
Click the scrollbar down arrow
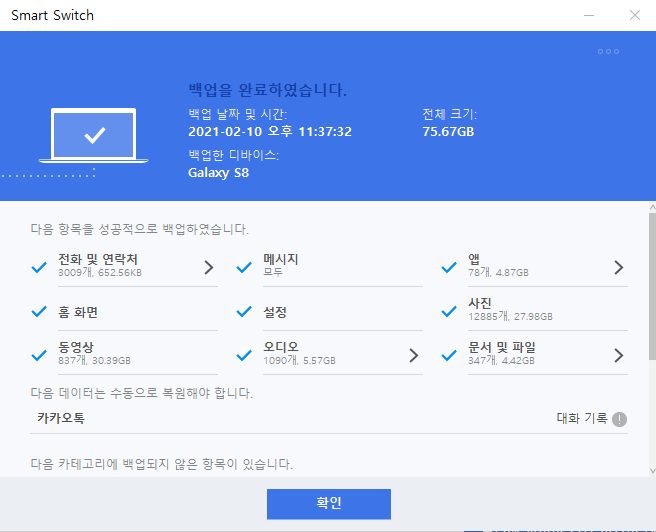[x=652, y=471]
